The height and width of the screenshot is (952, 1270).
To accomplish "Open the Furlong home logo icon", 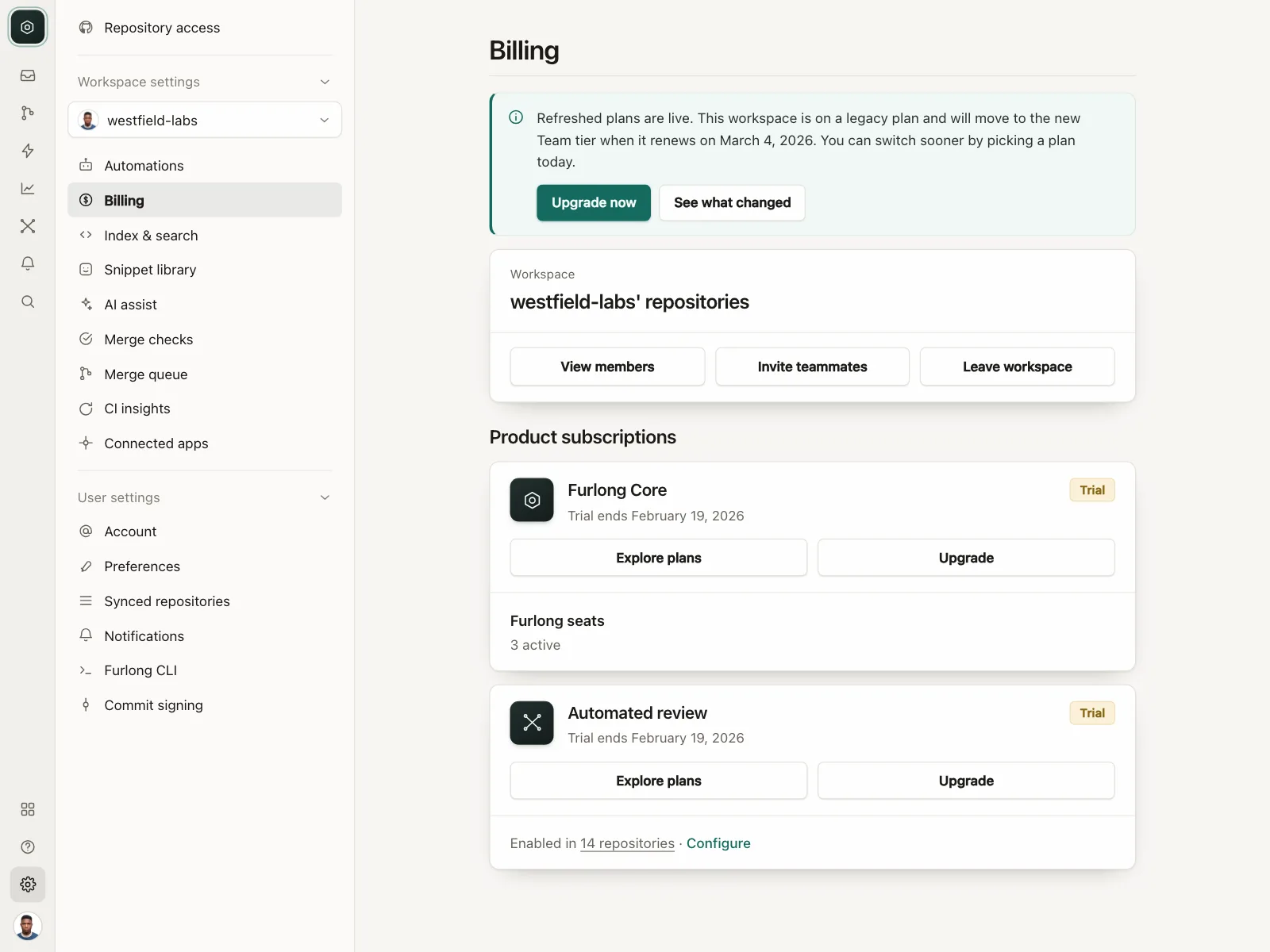I will 28,27.
